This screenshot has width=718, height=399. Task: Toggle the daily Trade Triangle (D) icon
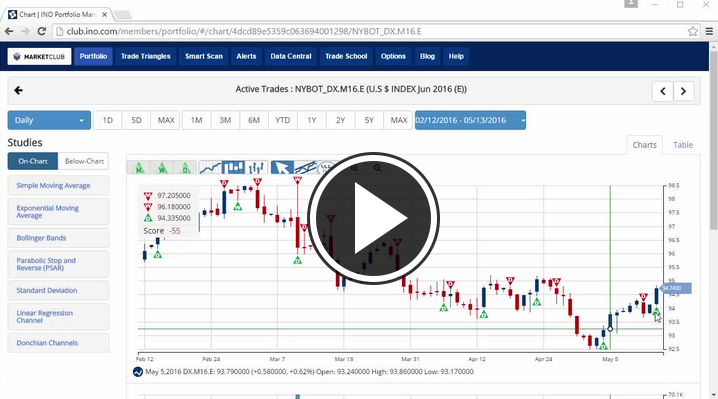point(185,168)
